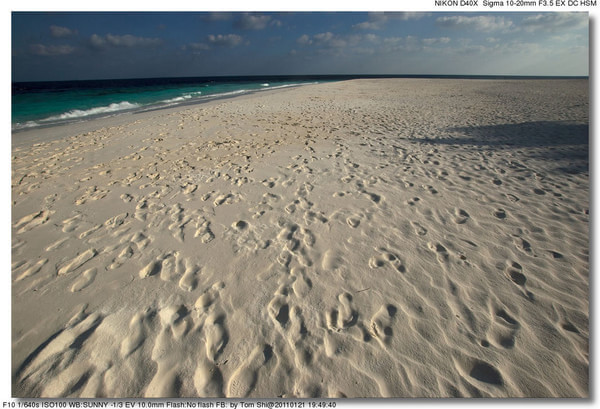
Task: Click the horizon line where sand meets sky
Action: pyautogui.click(x=450, y=77)
